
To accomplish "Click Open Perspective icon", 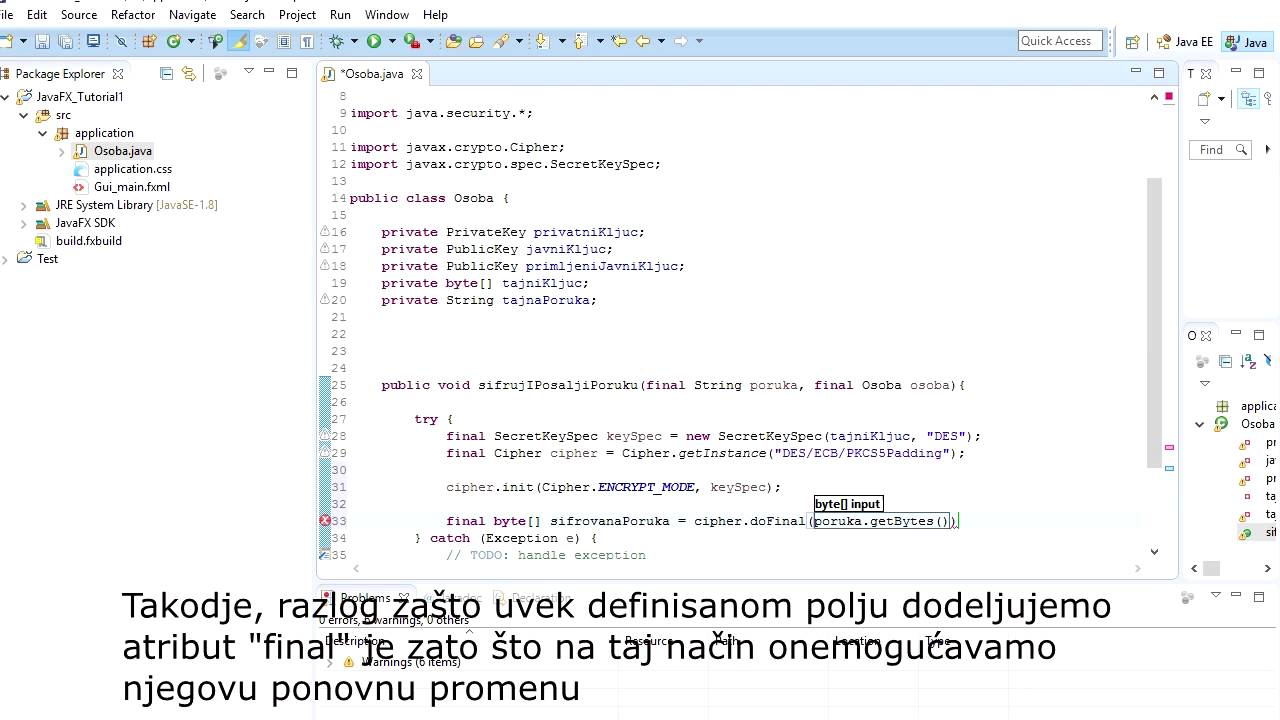I will coord(1132,42).
